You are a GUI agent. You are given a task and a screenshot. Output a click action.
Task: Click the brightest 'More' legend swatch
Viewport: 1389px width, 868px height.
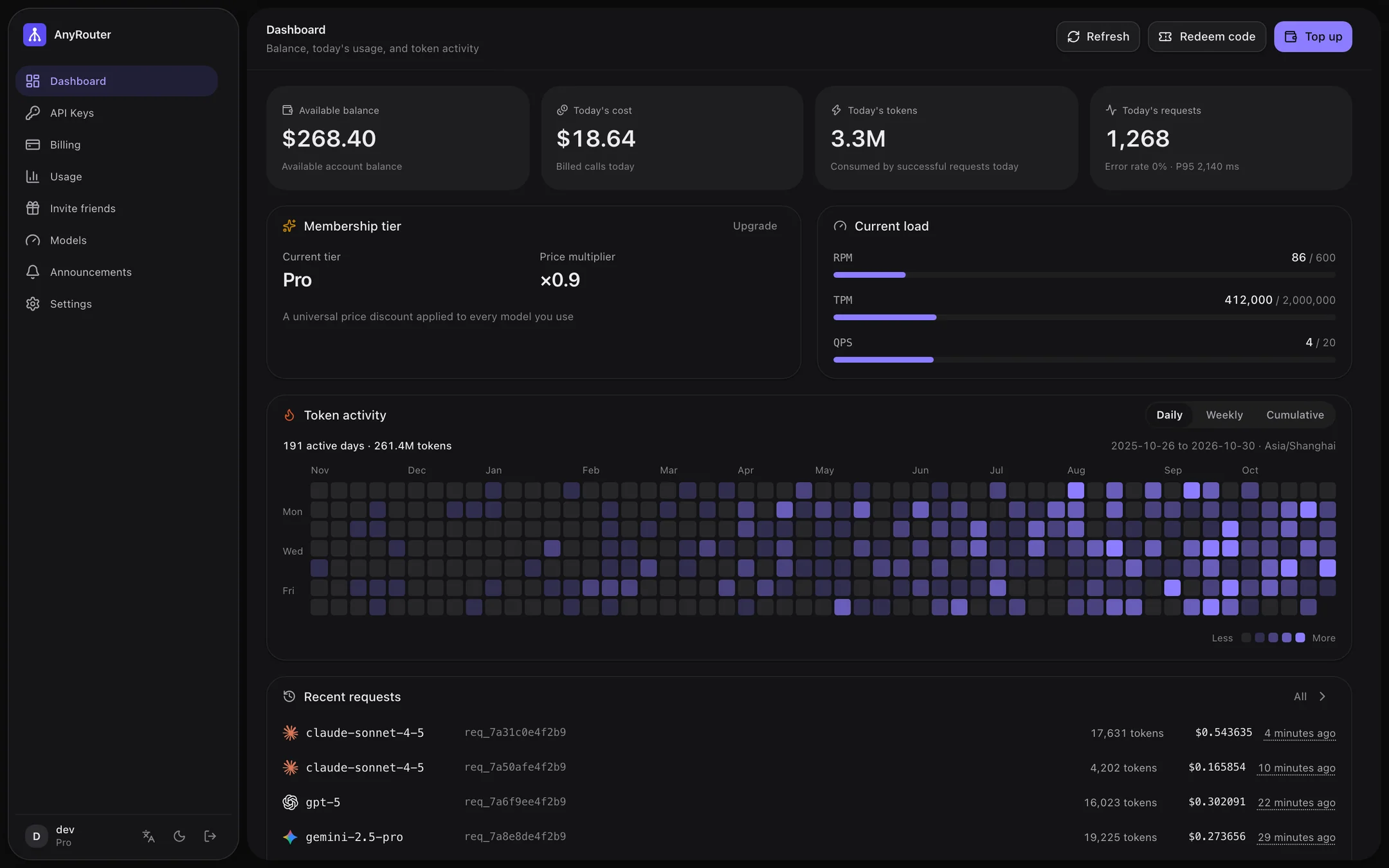(x=1300, y=638)
